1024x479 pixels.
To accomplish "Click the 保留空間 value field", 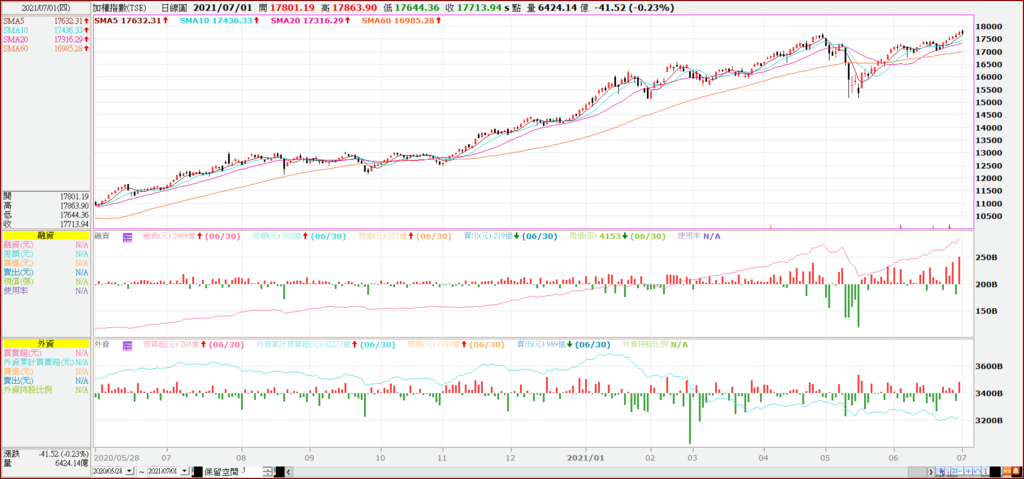I will (x=251, y=471).
